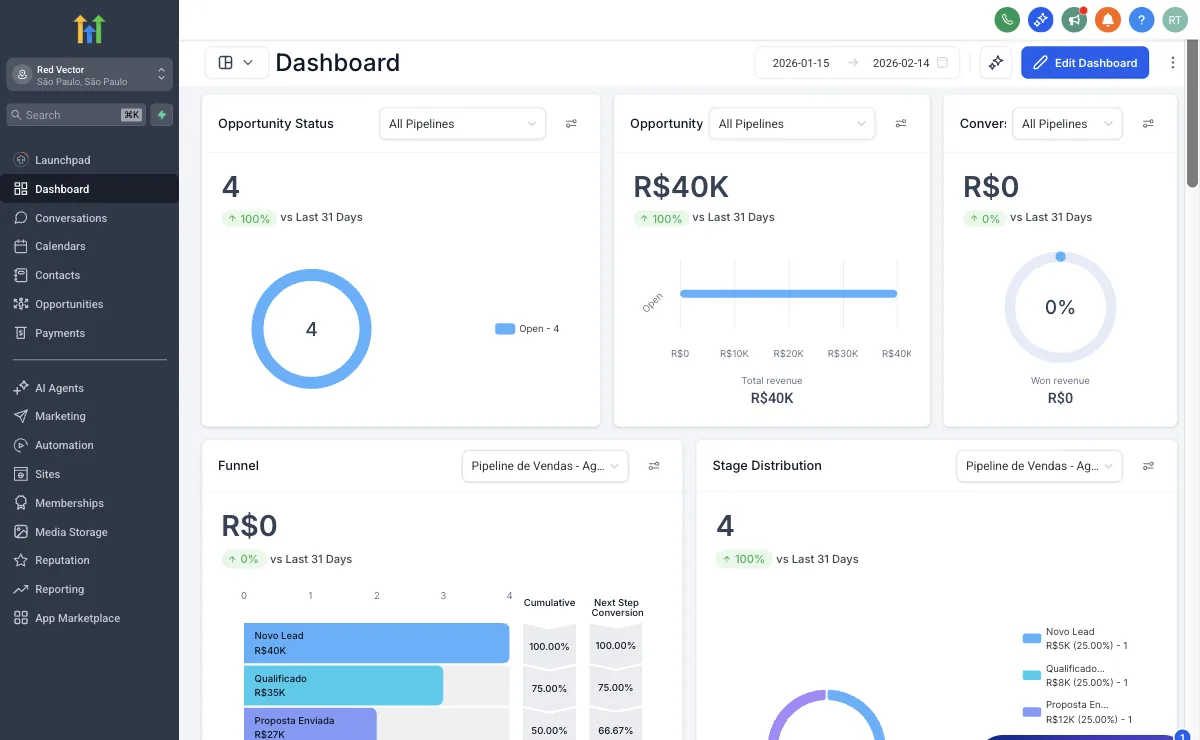This screenshot has height=740, width=1200.
Task: Open the help question mark icon
Action: tap(1141, 19)
